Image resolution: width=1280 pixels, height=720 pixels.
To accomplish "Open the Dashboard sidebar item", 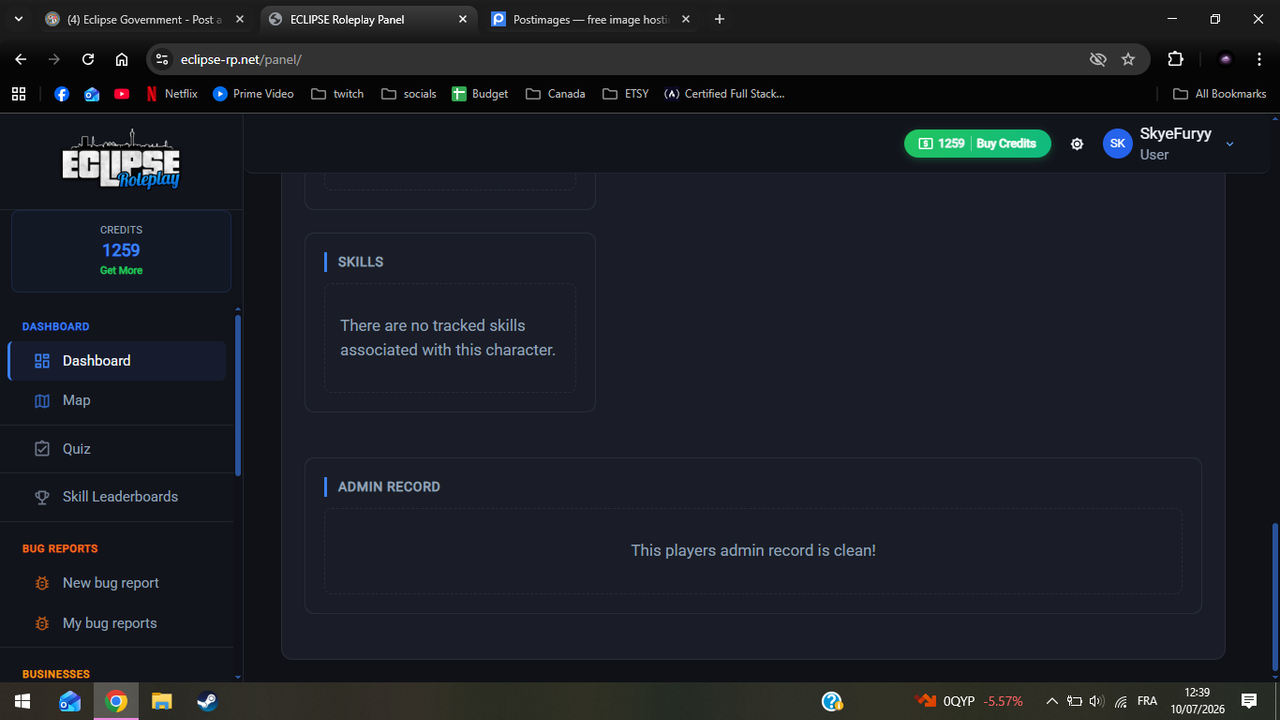I will click(x=117, y=361).
